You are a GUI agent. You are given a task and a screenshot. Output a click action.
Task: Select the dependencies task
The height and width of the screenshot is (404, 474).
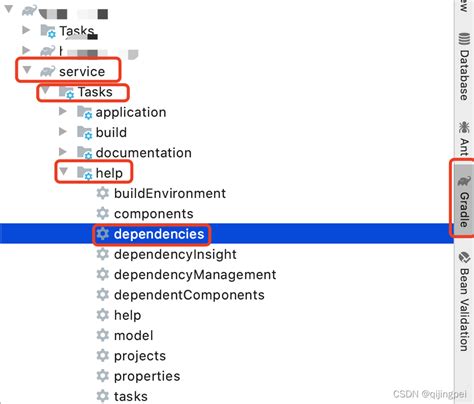227,234
